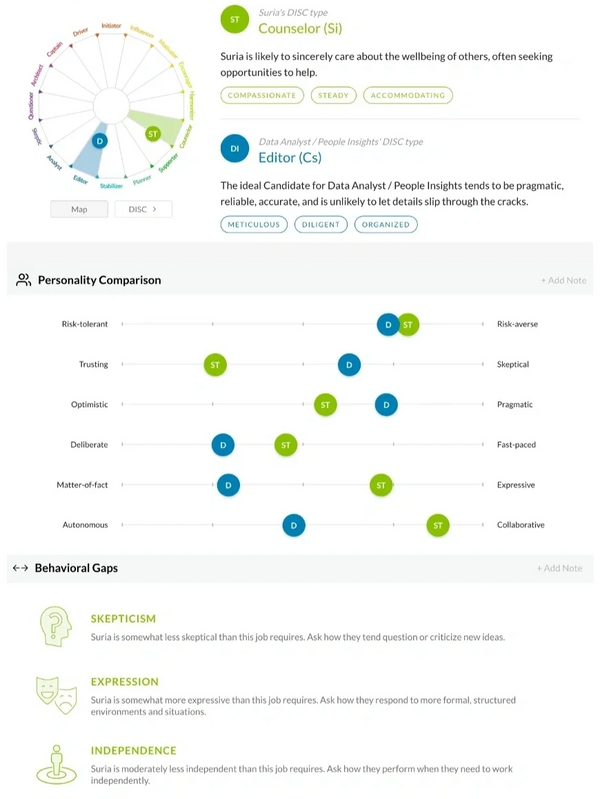Screen dimensions: 600x799
Task: Add Note to Behavioral Gaps section
Action: tap(559, 568)
